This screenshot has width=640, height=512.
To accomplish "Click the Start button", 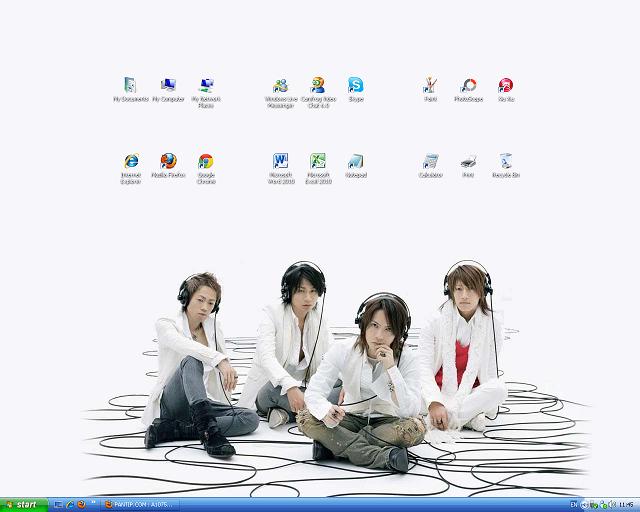I will tap(24, 505).
